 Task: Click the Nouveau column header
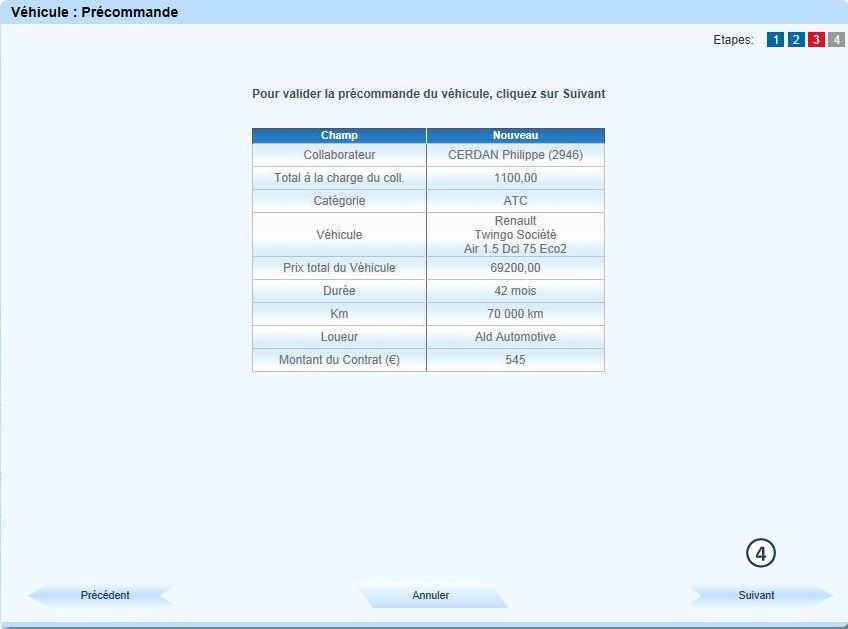[x=515, y=135]
